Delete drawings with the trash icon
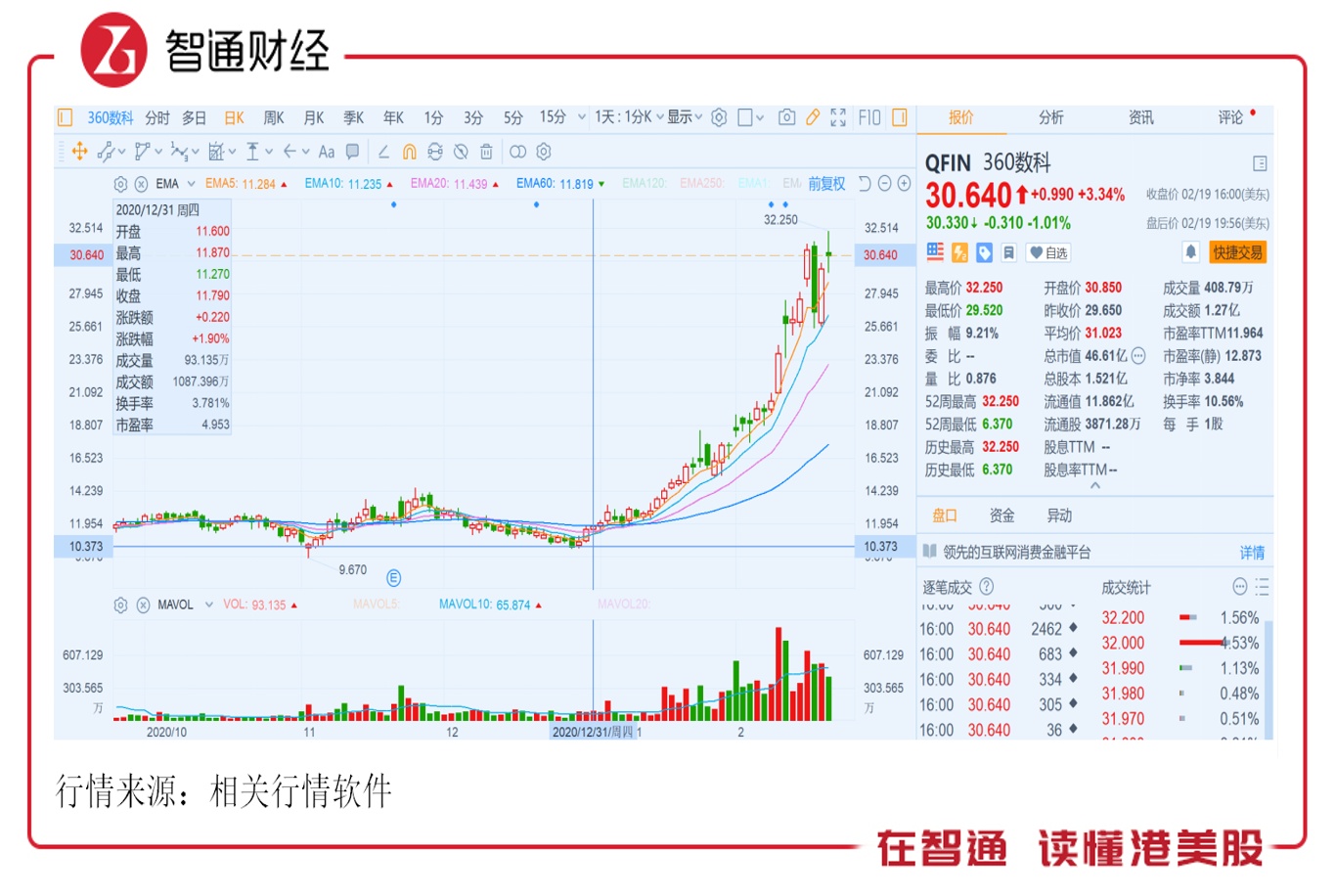This screenshot has width=1335, height=896. tap(486, 152)
